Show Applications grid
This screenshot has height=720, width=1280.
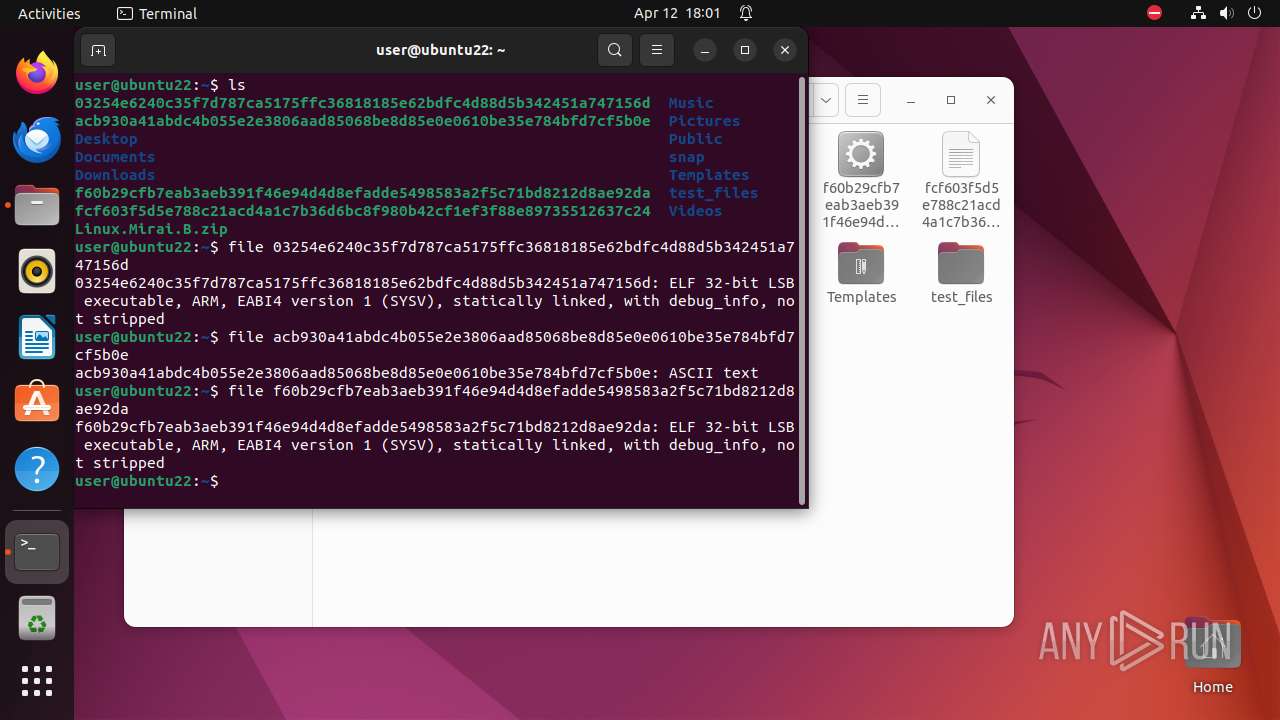[x=37, y=681]
